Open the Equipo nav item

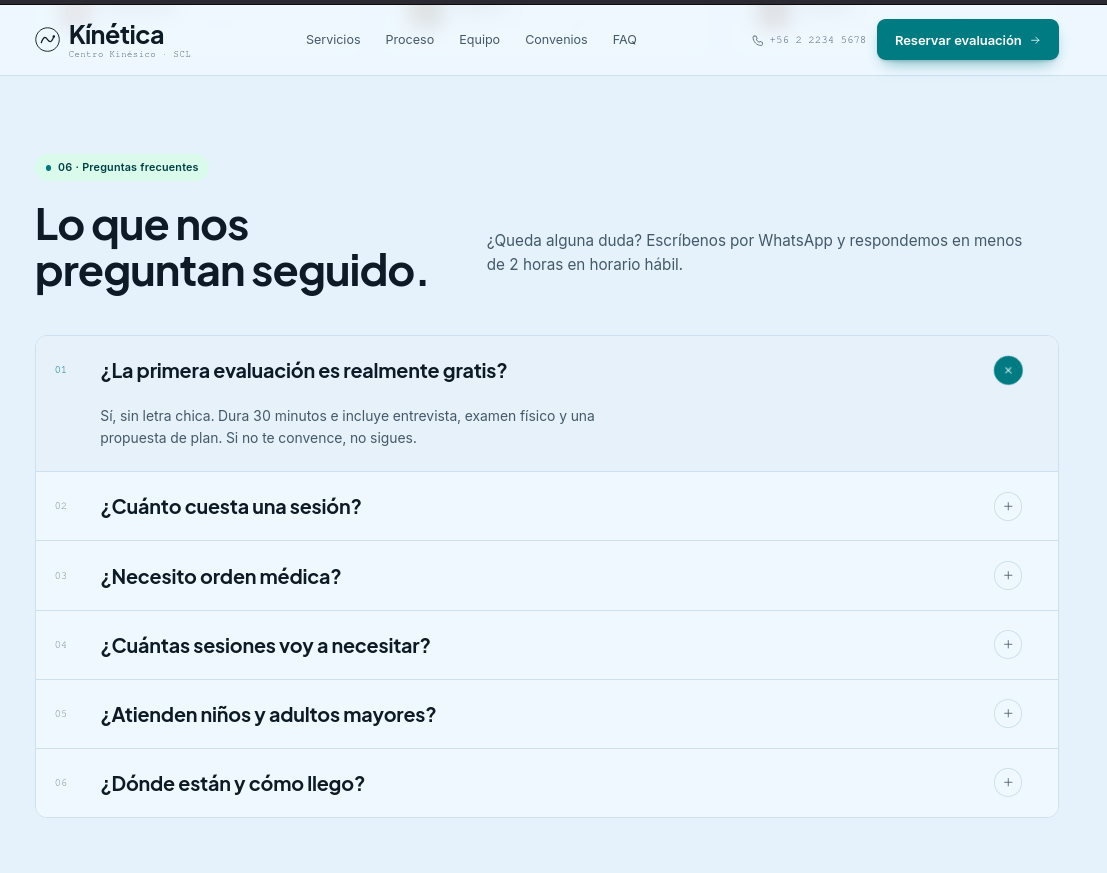pos(479,40)
